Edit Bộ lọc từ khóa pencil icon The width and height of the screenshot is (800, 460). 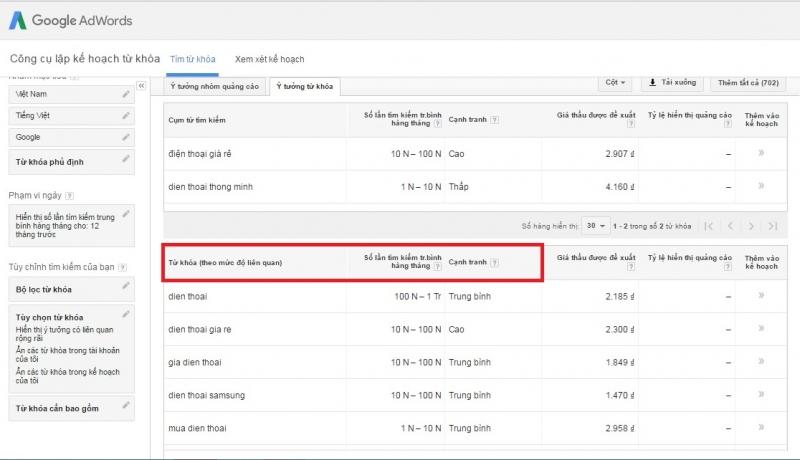coord(126,286)
